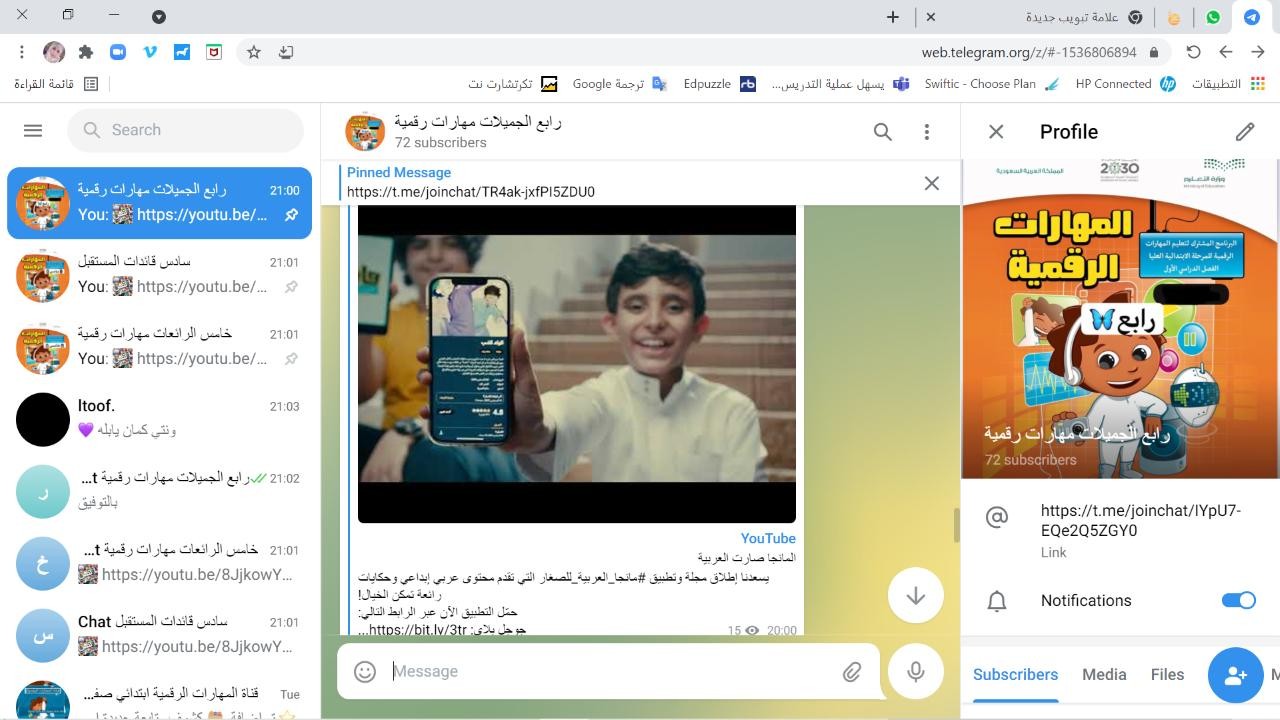Switch to the Files tab
Image resolution: width=1280 pixels, height=720 pixels.
pyautogui.click(x=1167, y=675)
